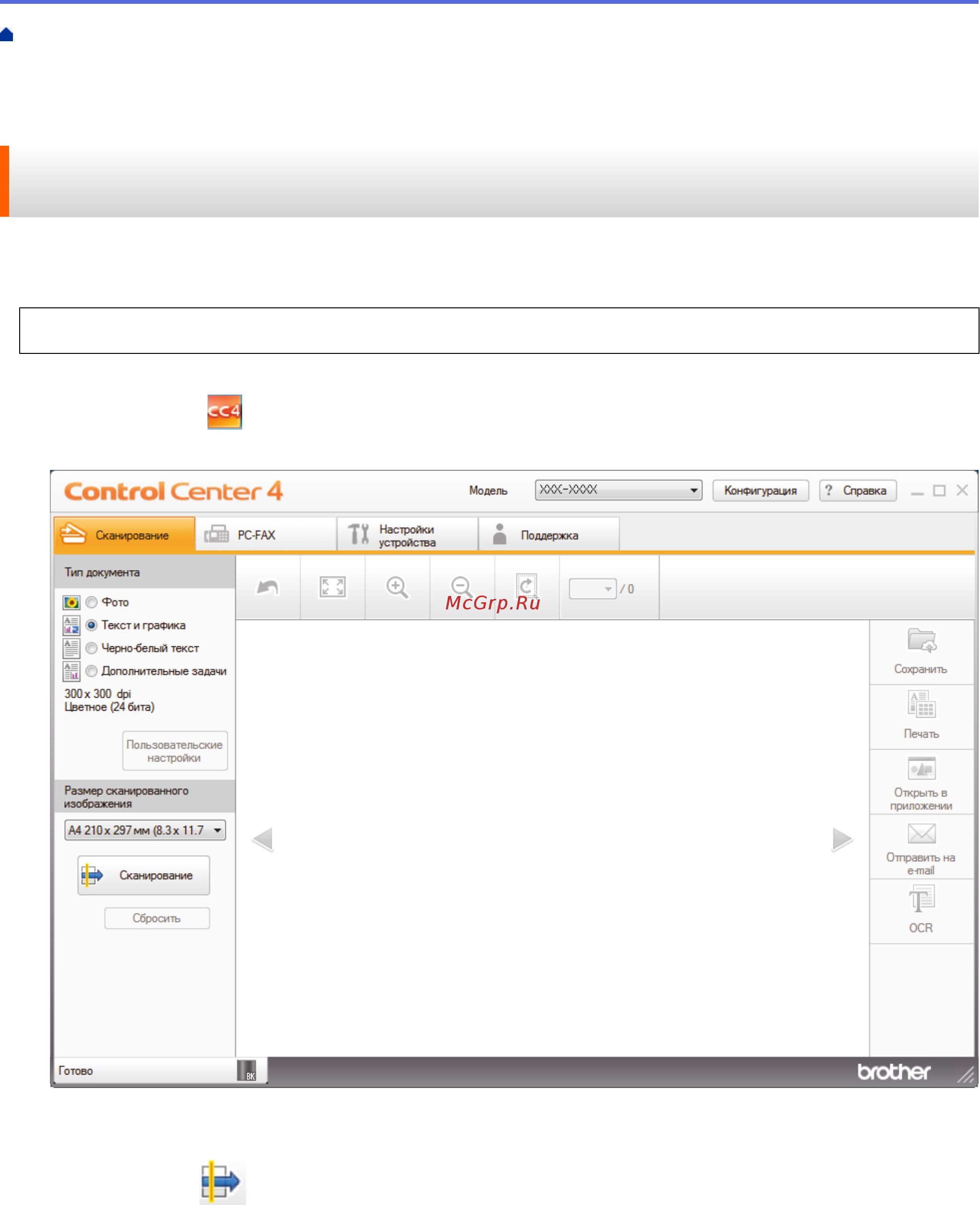Click the fit-to-window toolbar icon
This screenshot has width=980, height=1205.
tap(333, 587)
